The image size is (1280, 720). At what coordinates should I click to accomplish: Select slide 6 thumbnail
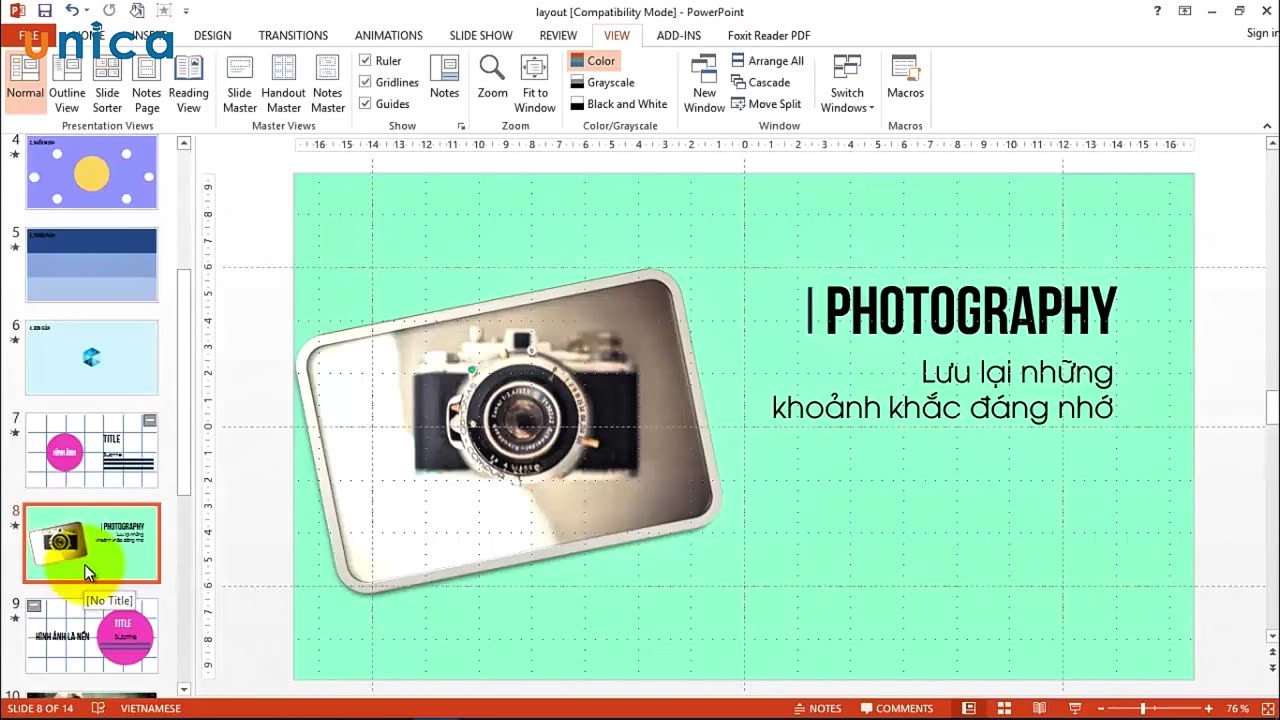[92, 357]
